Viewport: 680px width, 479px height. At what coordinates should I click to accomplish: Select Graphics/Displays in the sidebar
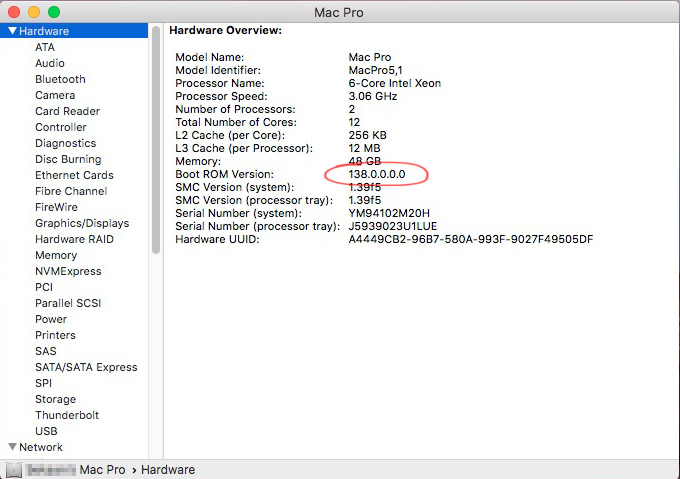(x=82, y=223)
